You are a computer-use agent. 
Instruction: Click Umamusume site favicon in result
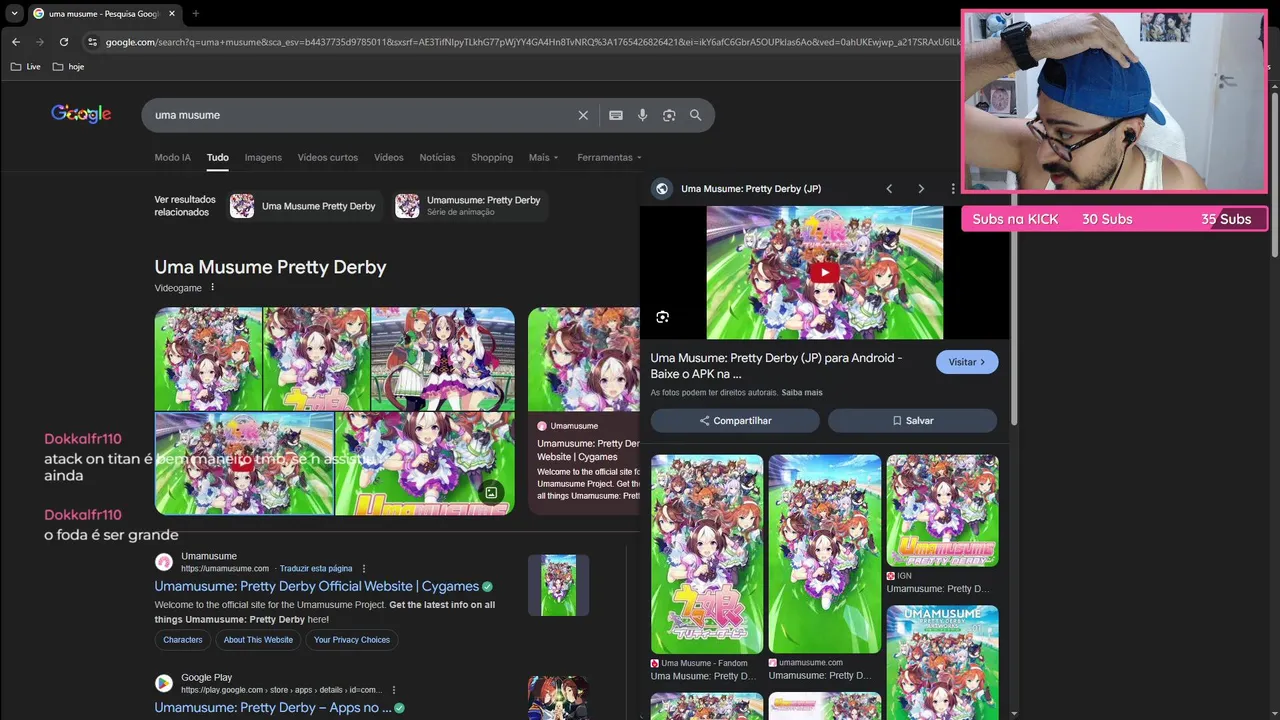164,562
